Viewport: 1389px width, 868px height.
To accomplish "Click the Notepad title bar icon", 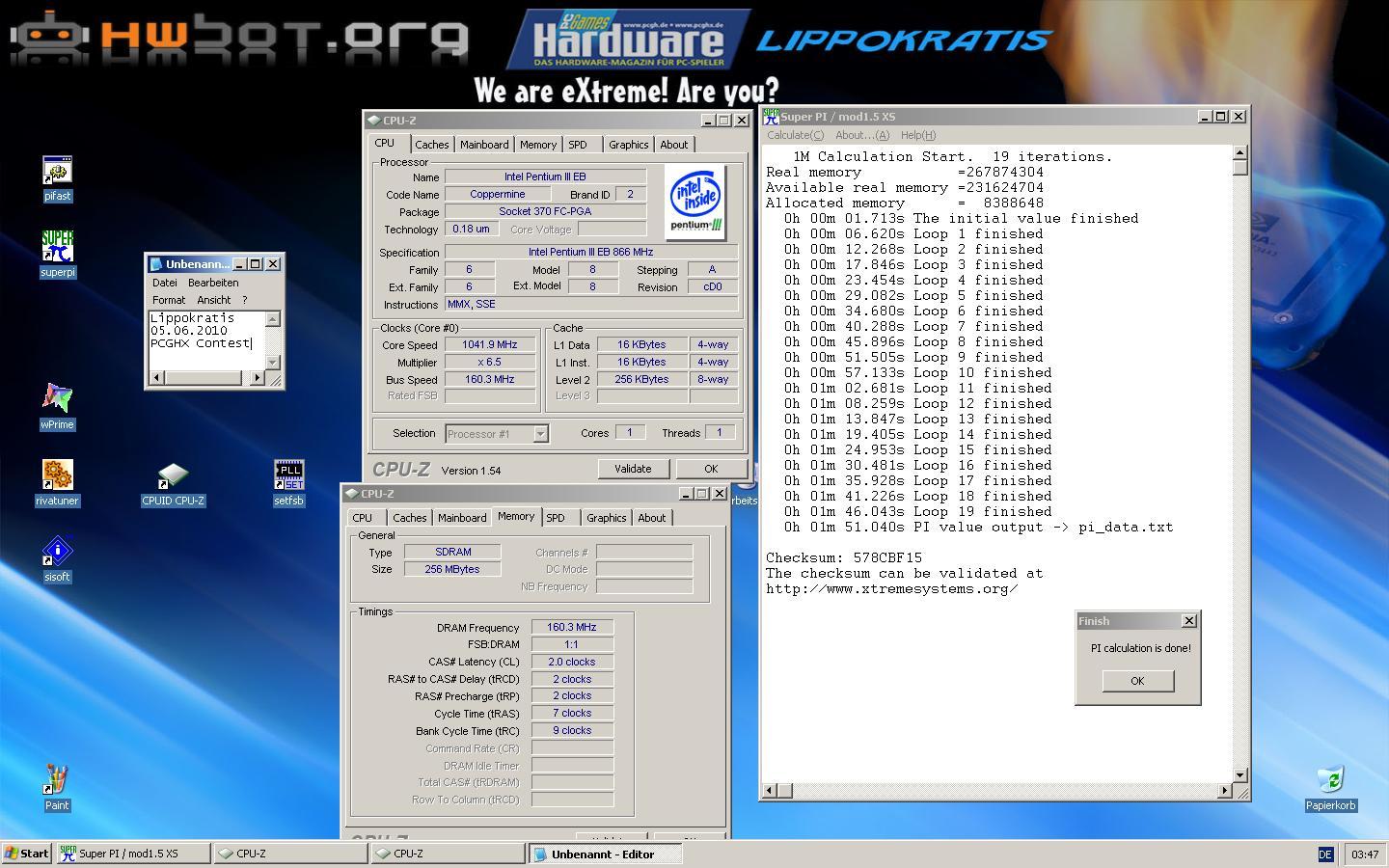I will pos(155,263).
